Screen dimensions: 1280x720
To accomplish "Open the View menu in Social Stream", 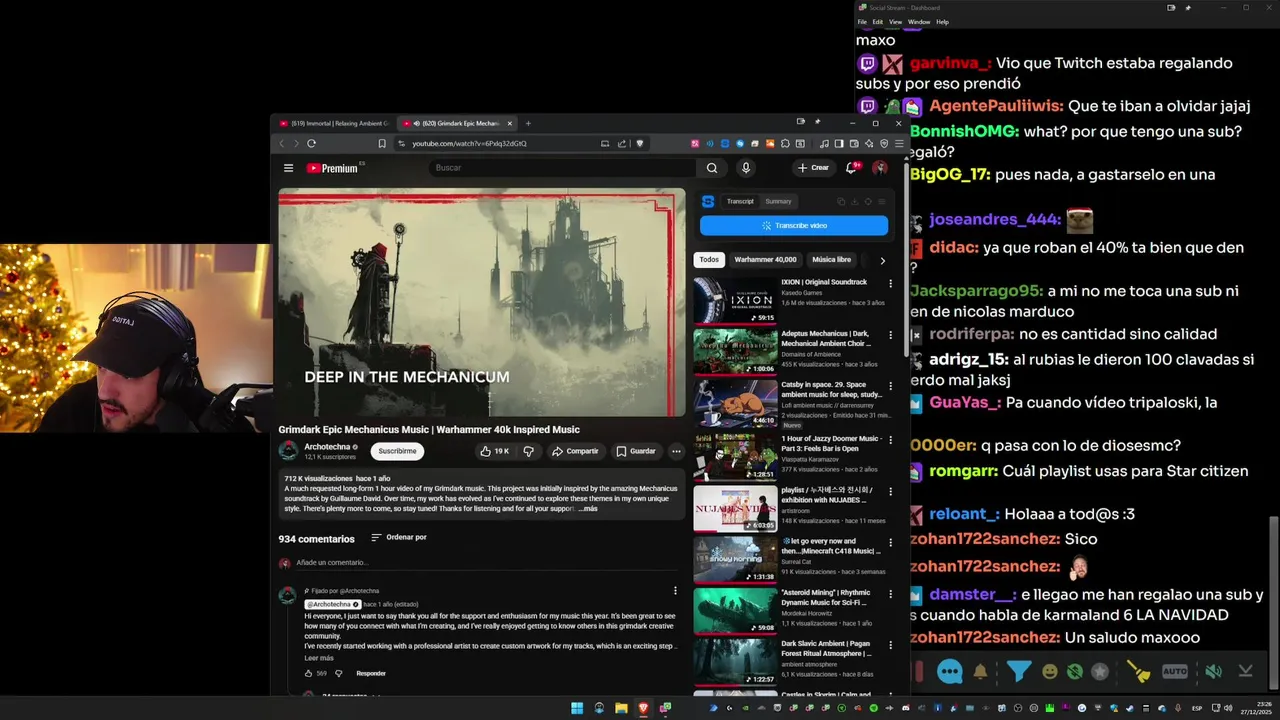I will pos(895,22).
